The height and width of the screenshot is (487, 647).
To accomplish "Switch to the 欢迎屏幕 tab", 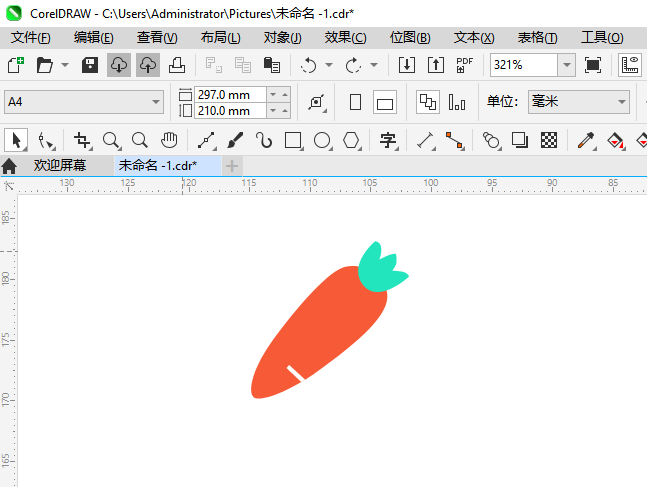I will (x=60, y=165).
